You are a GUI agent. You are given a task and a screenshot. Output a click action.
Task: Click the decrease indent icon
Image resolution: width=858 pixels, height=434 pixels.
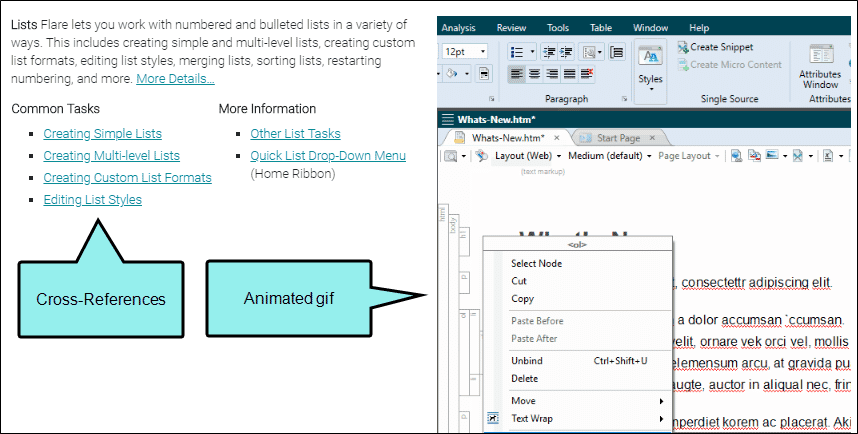coord(549,52)
